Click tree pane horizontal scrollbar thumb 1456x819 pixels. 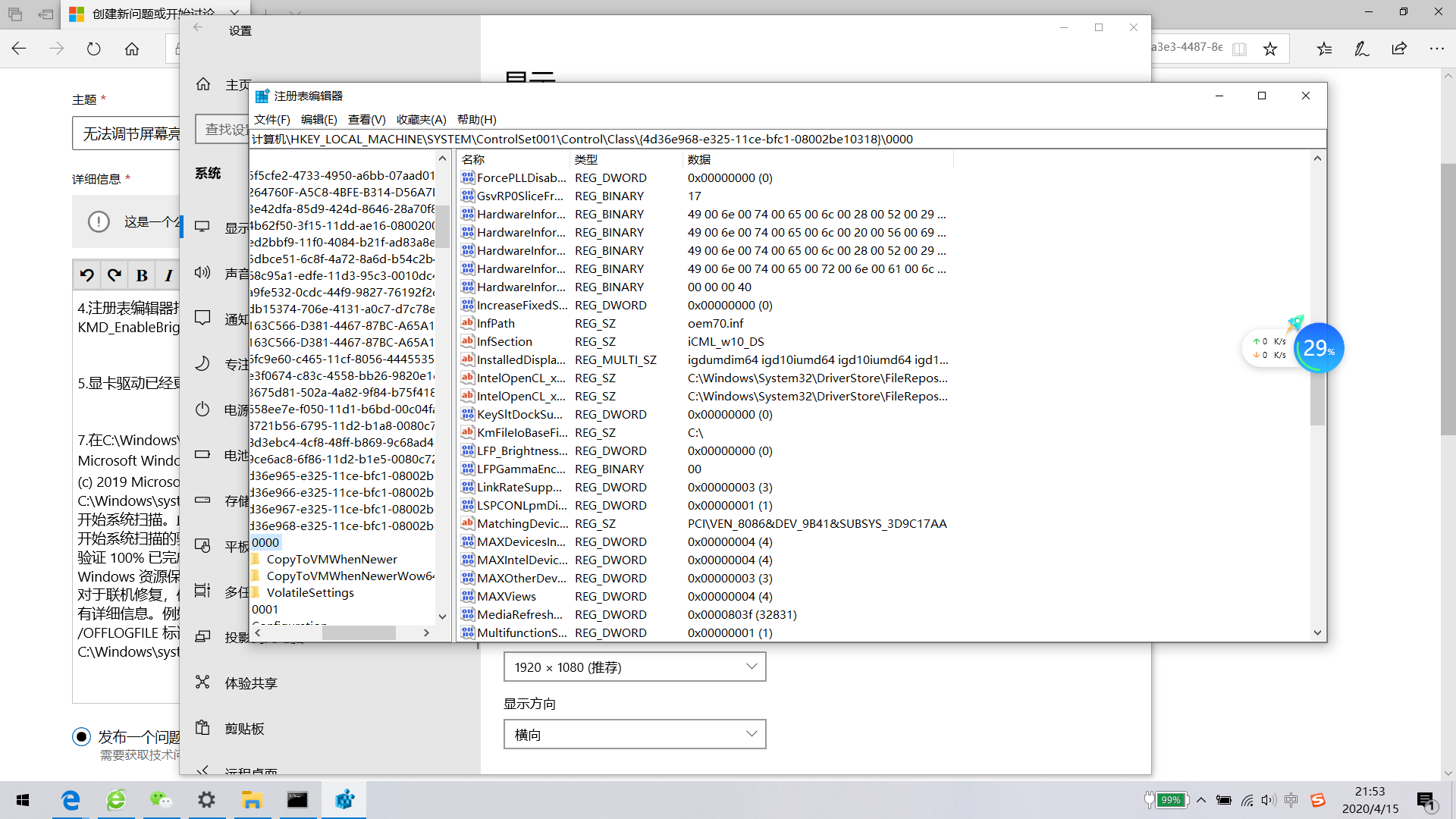click(x=359, y=632)
